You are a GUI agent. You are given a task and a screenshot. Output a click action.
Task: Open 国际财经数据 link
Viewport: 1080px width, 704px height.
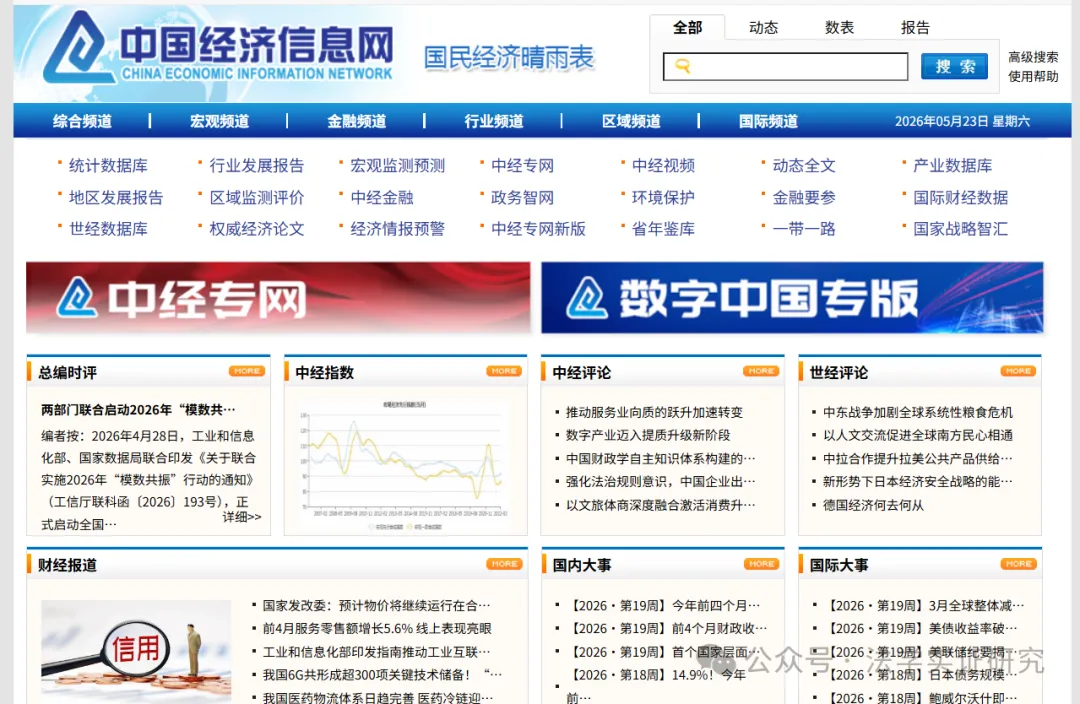960,198
